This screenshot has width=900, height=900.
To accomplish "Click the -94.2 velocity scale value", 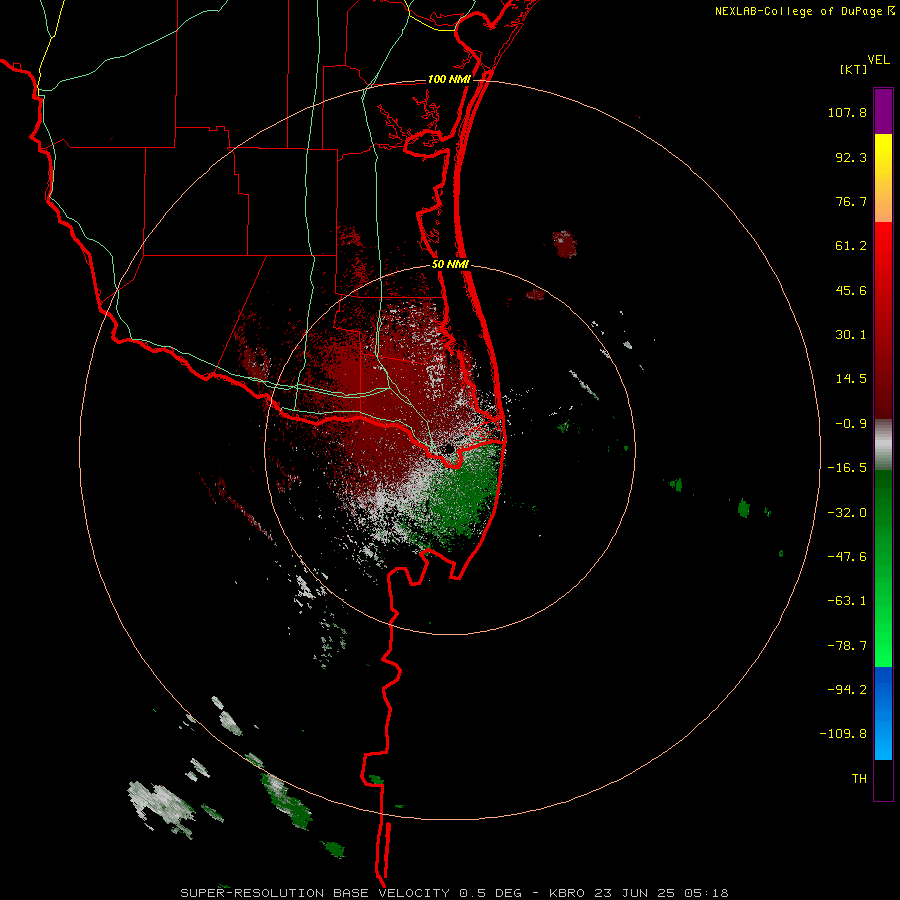I will pos(847,689).
